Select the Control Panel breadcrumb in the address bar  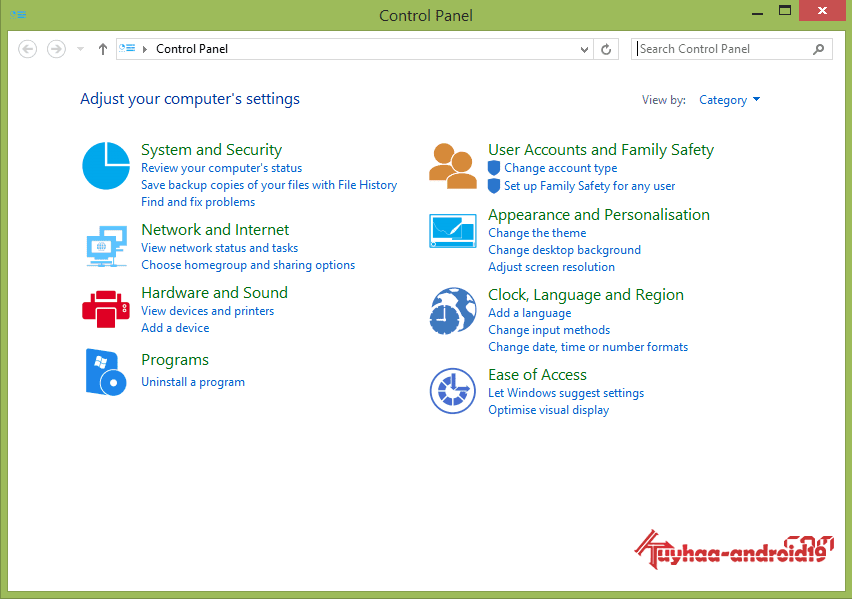click(x=192, y=49)
